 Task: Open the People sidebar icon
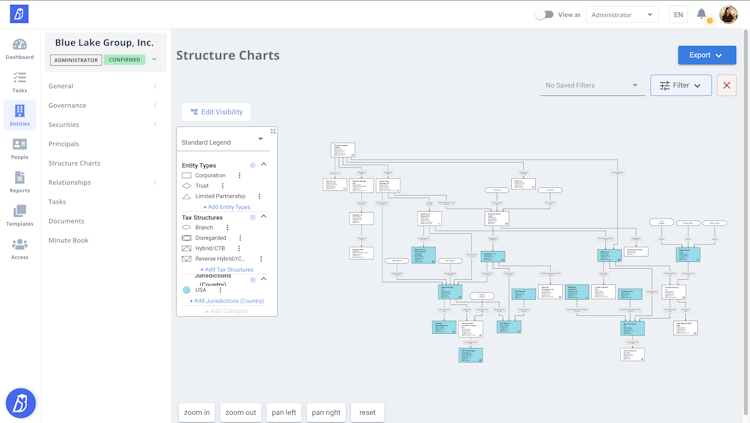(x=19, y=149)
